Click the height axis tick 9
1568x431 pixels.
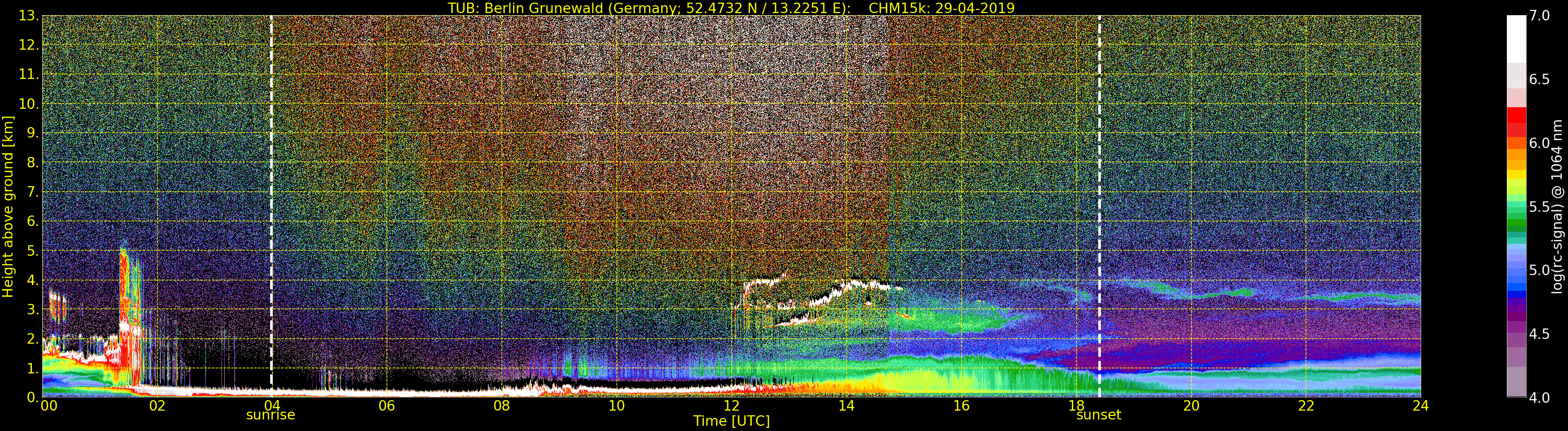tap(33, 133)
